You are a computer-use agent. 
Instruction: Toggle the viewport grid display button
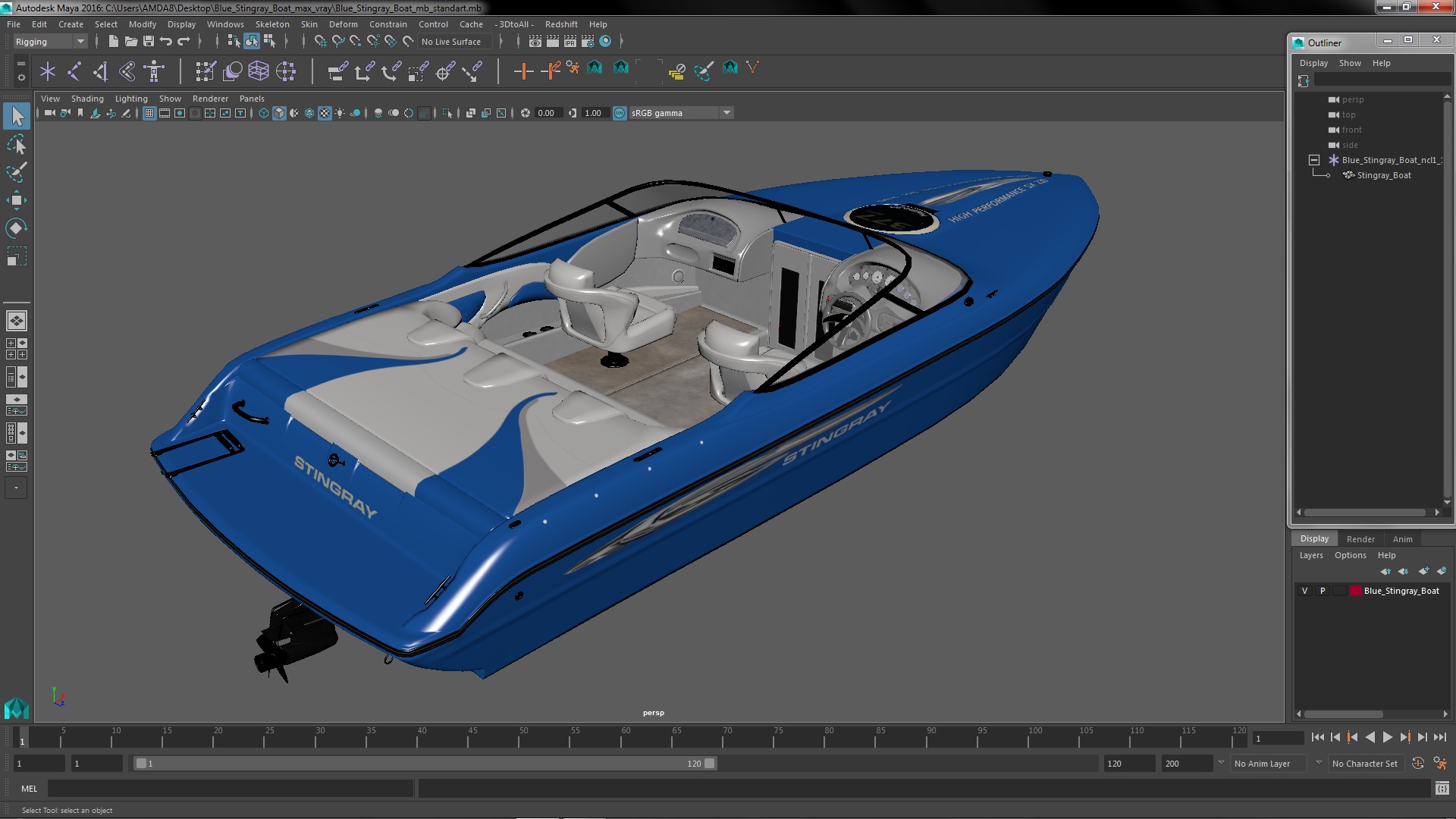[149, 114]
